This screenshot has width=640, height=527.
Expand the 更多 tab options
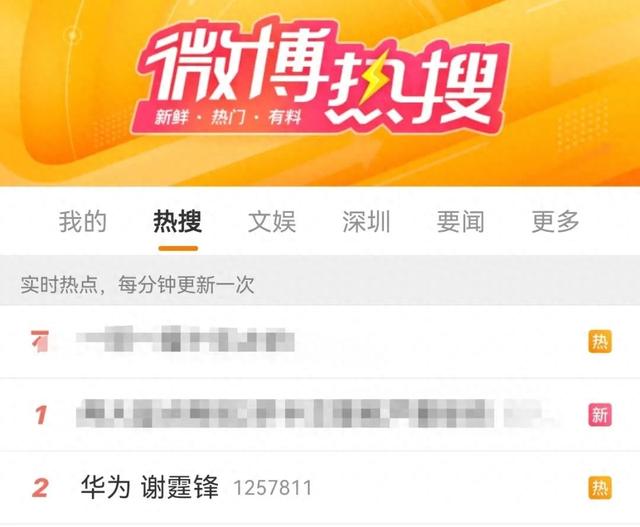pyautogui.click(x=555, y=222)
